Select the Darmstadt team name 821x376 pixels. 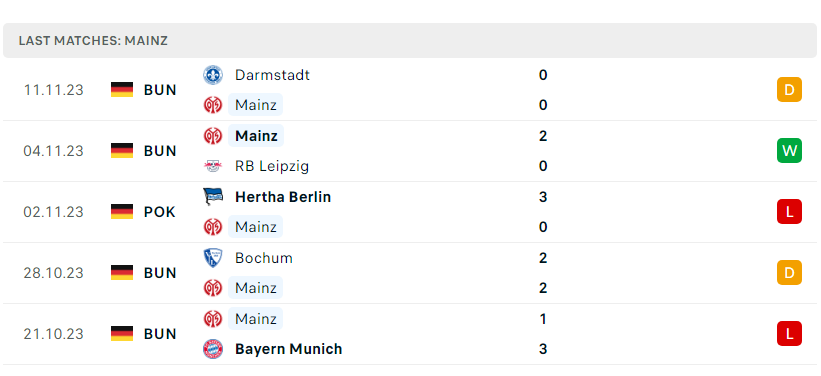272,75
